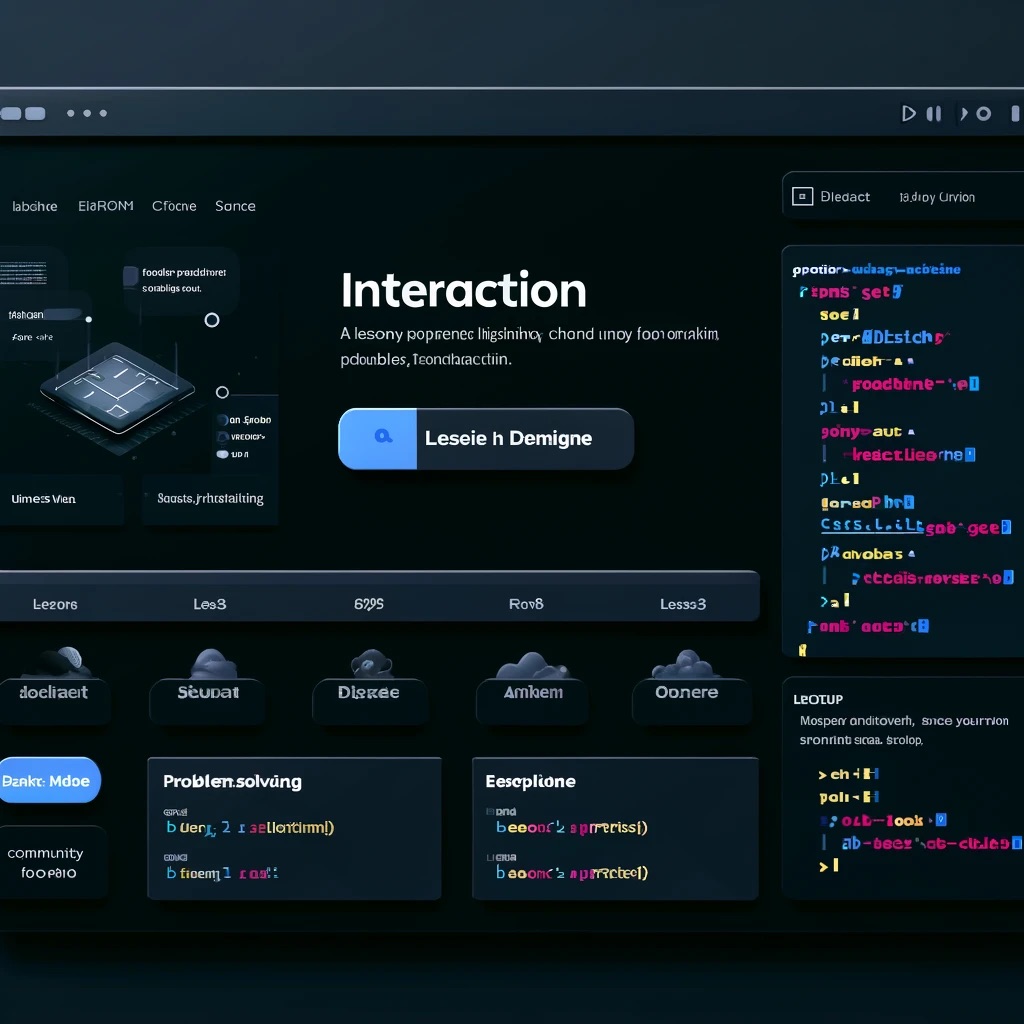The width and height of the screenshot is (1024, 1024).
Task: Enable the circle marker near foodlsr tooltip
Action: pyautogui.click(x=211, y=320)
